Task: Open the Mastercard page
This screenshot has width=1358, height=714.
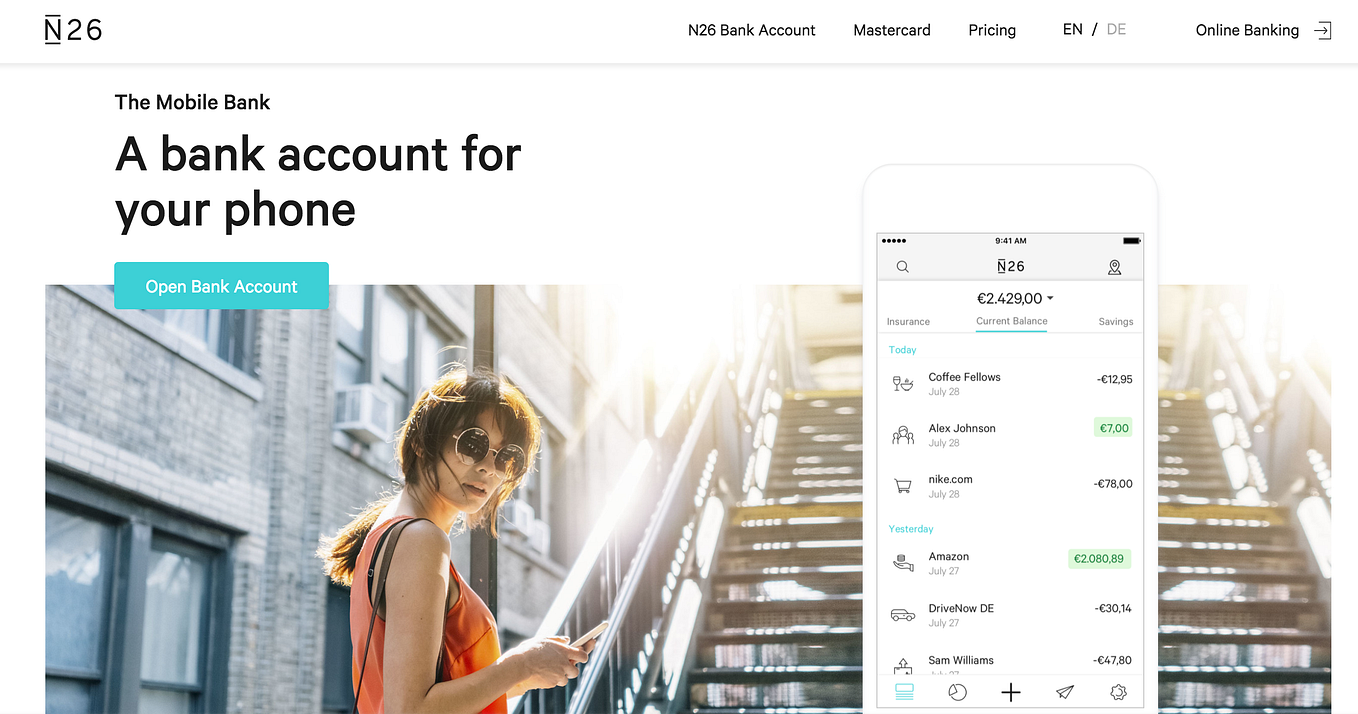Action: tap(892, 30)
